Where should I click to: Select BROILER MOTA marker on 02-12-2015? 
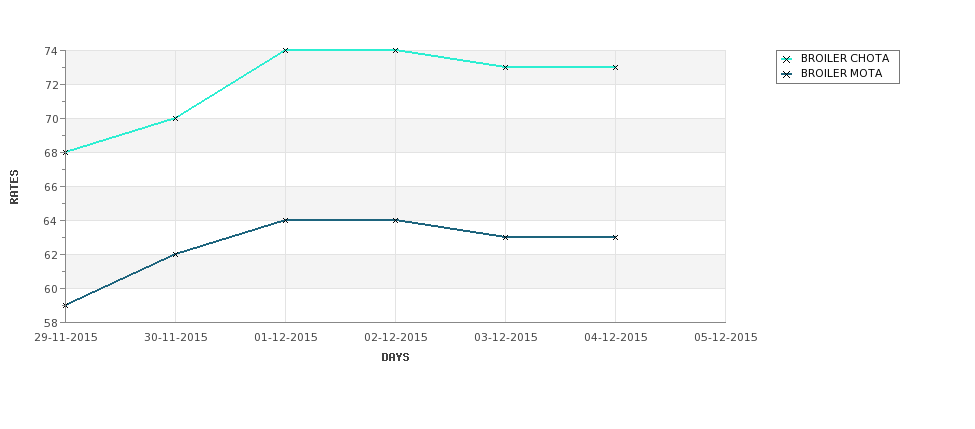395,220
